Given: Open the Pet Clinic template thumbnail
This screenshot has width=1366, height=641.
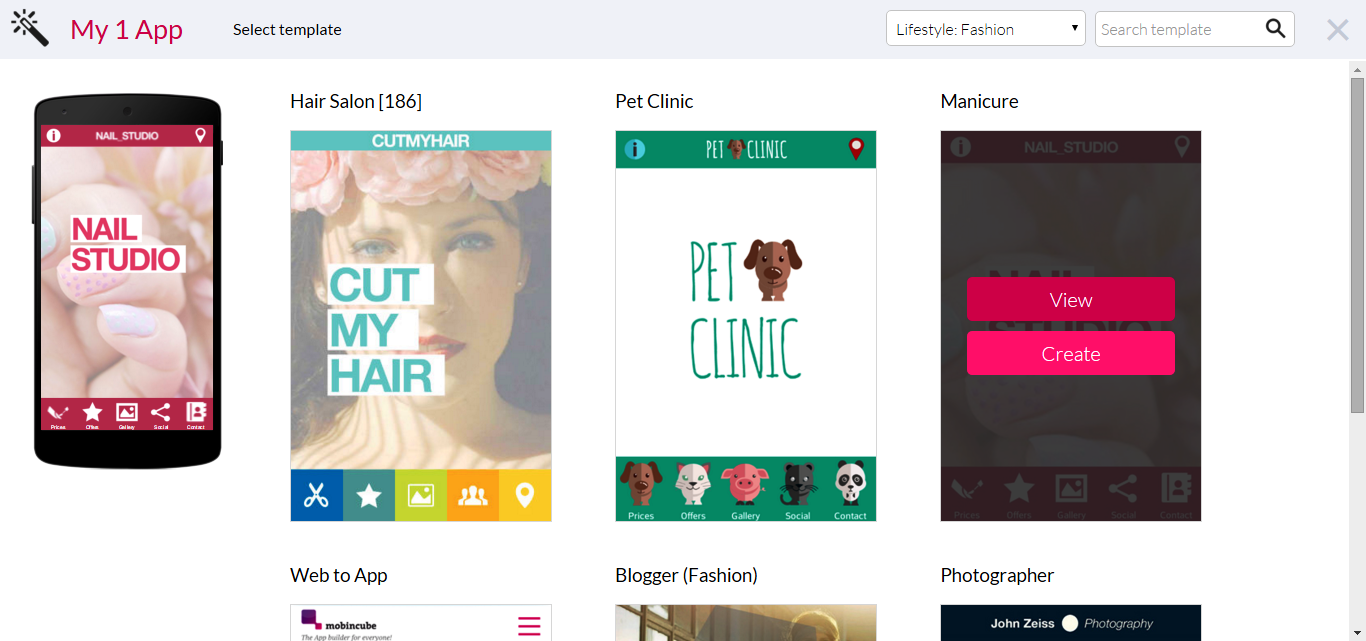Looking at the screenshot, I should point(746,326).
